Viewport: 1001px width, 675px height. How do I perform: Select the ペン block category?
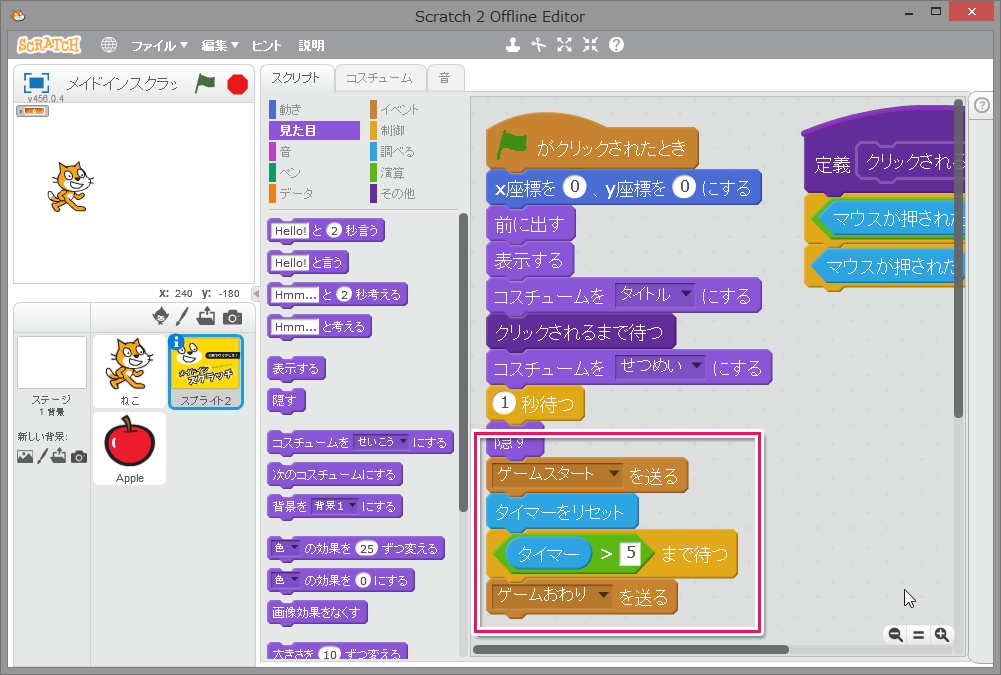pyautogui.click(x=314, y=172)
